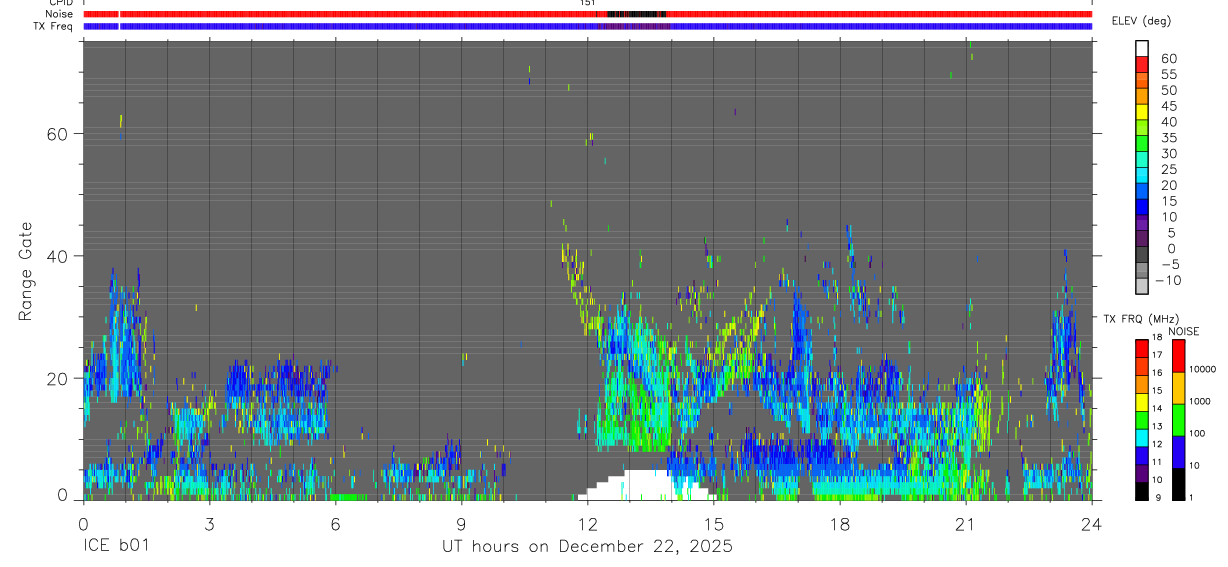
Task: Pick the yellow 40–45 swatch in ELEV colorbar
Action: [1142, 112]
